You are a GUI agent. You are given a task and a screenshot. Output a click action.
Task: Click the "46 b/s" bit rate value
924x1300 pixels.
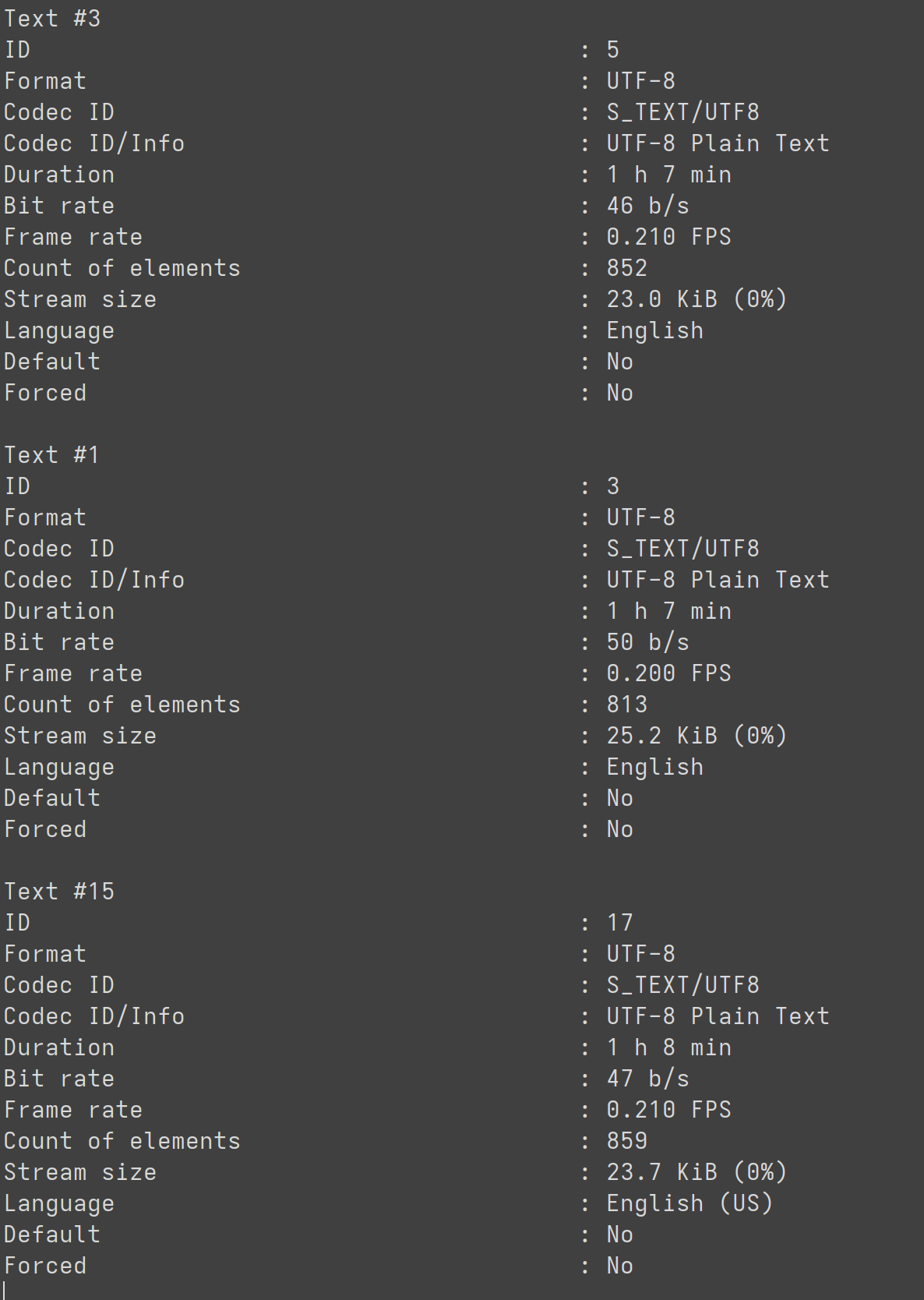648,206
